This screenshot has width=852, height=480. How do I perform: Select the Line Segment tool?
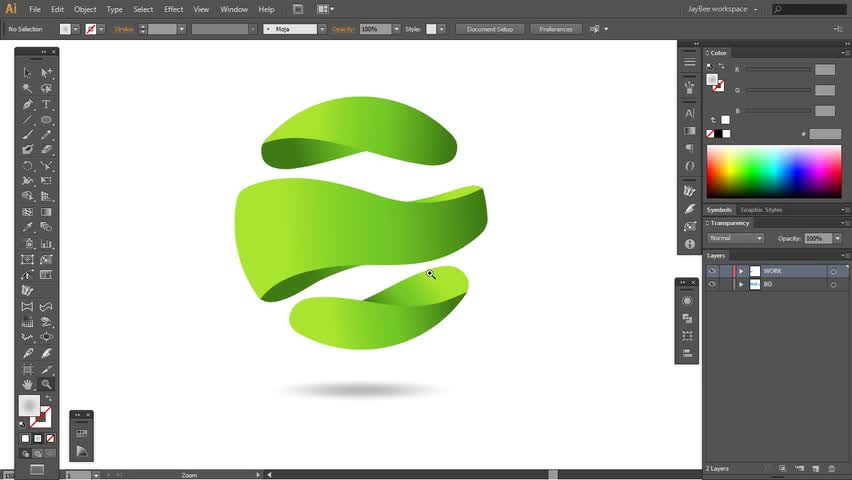27,119
